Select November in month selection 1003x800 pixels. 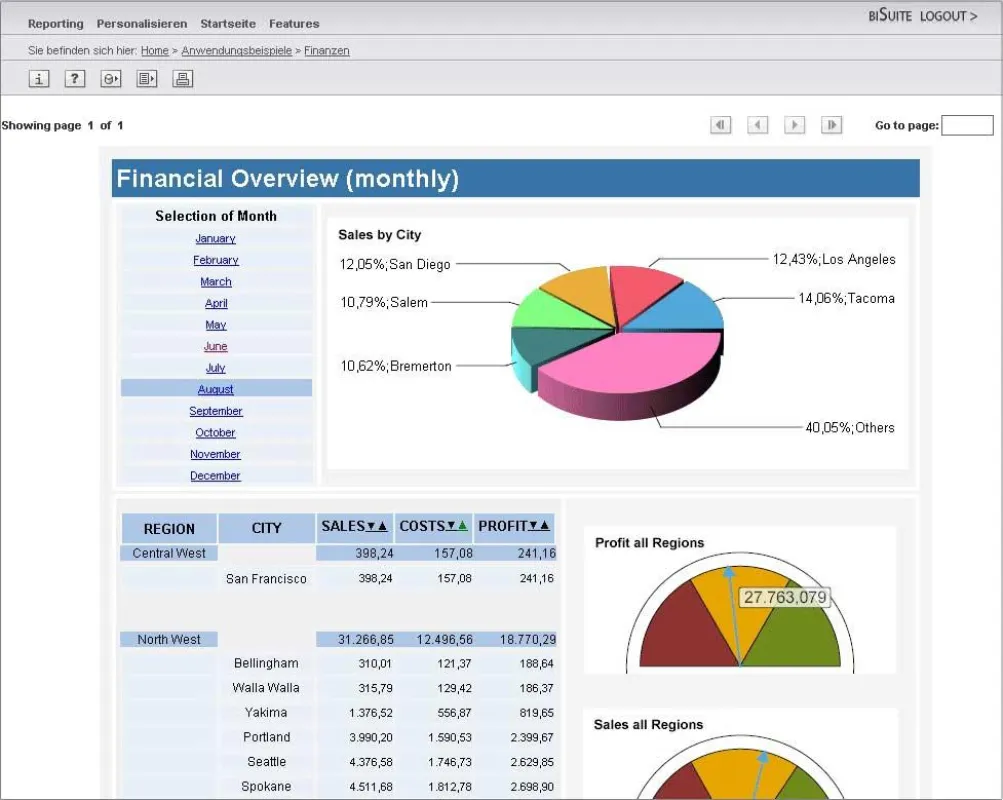click(216, 454)
